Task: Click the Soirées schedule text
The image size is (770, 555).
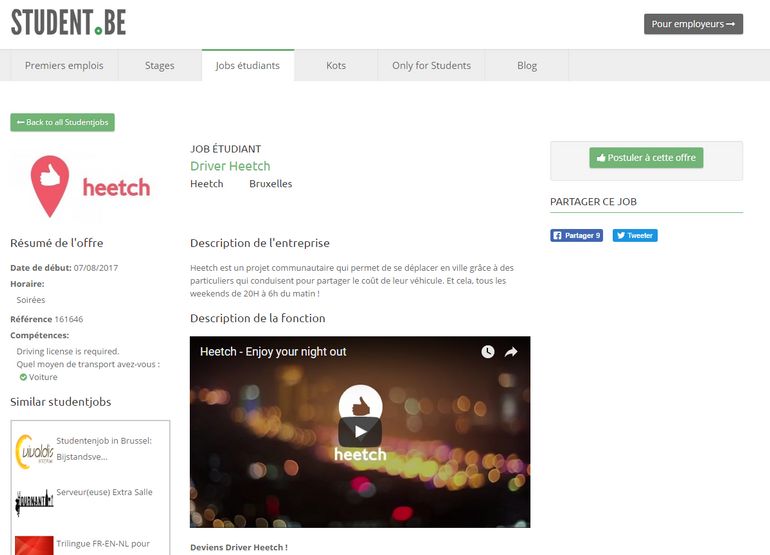Action: [x=31, y=300]
